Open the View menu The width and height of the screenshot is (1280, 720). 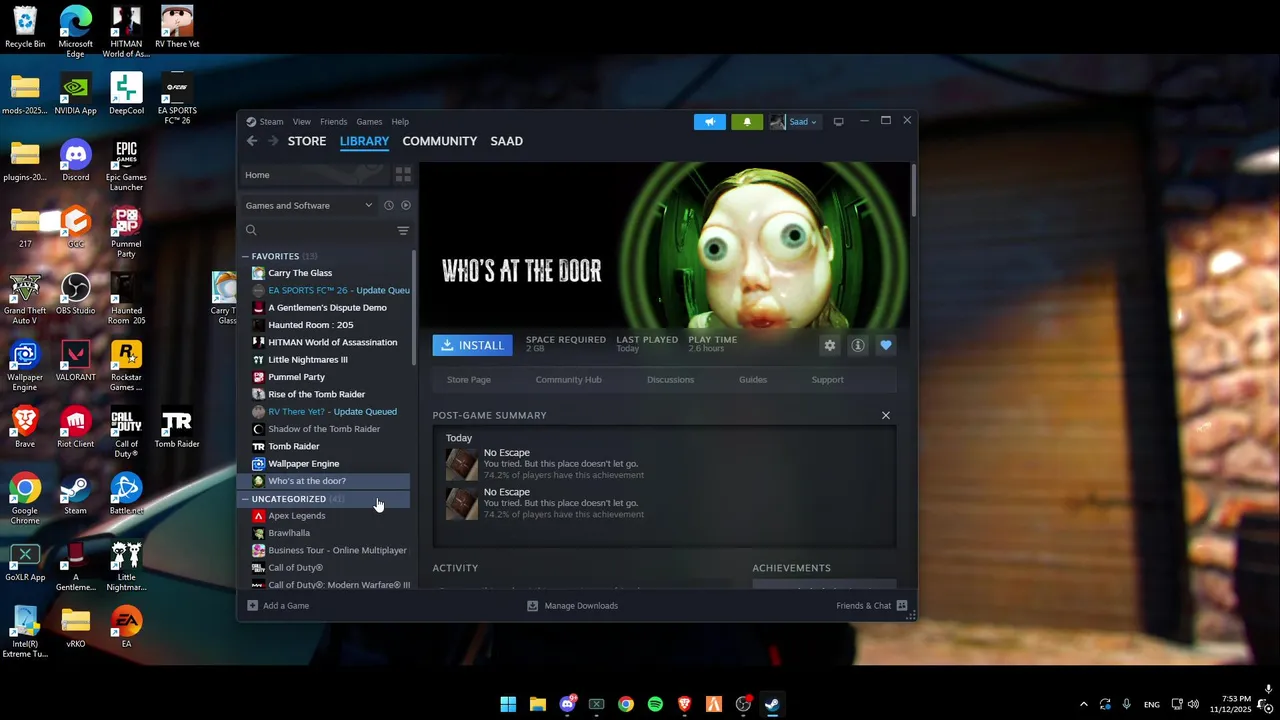[301, 122]
